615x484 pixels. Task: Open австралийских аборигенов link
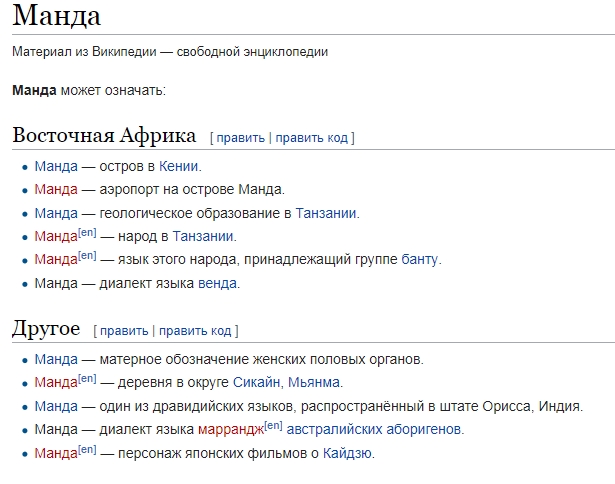point(374,430)
